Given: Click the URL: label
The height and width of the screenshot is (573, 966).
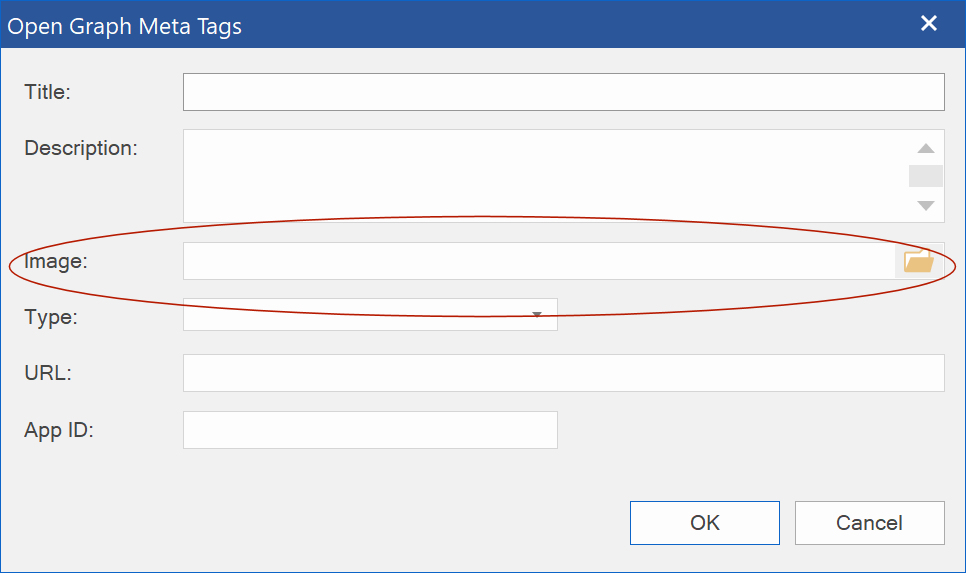Looking at the screenshot, I should tap(47, 373).
